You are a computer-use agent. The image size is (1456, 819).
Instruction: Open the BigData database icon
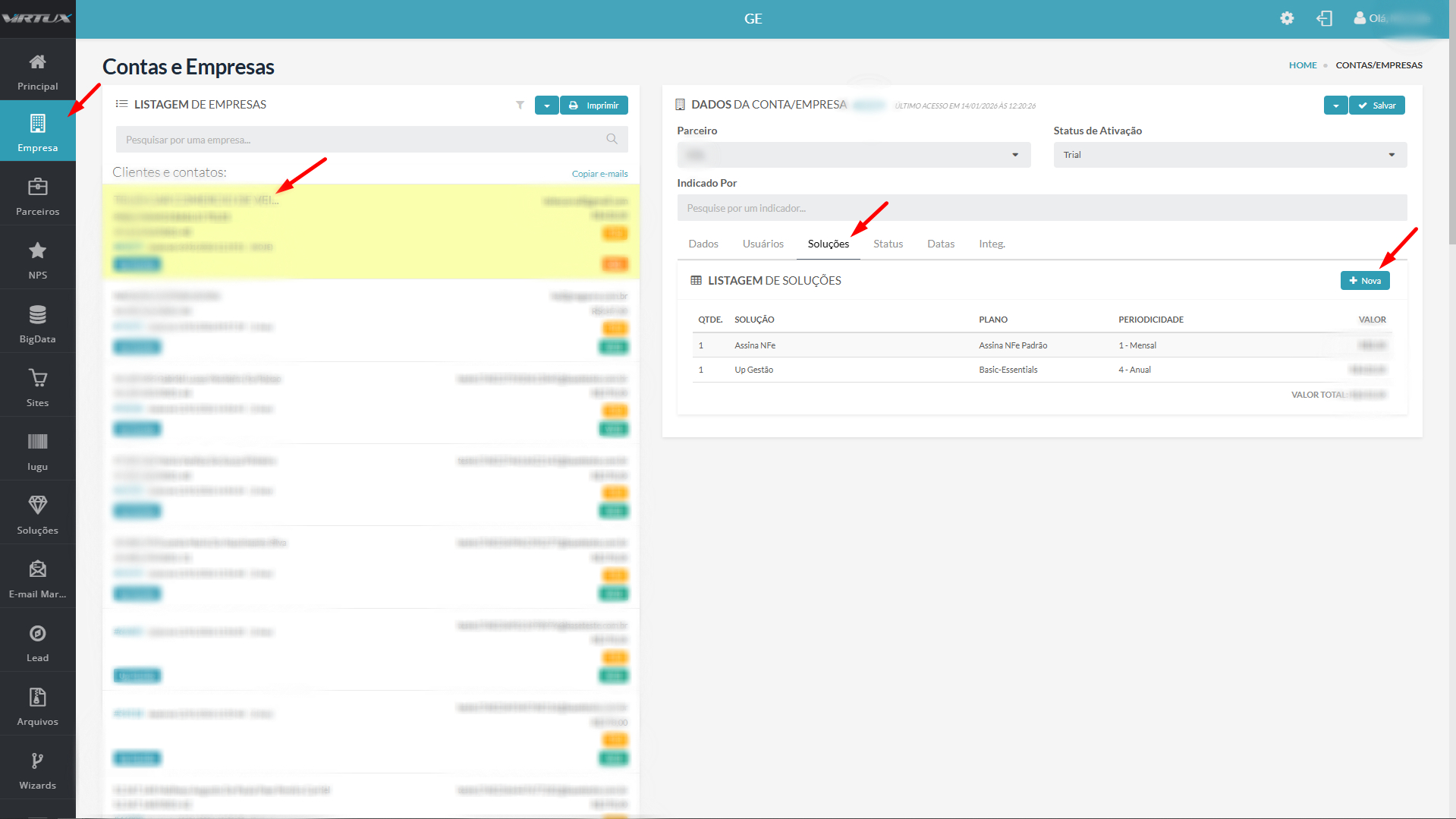(37, 314)
